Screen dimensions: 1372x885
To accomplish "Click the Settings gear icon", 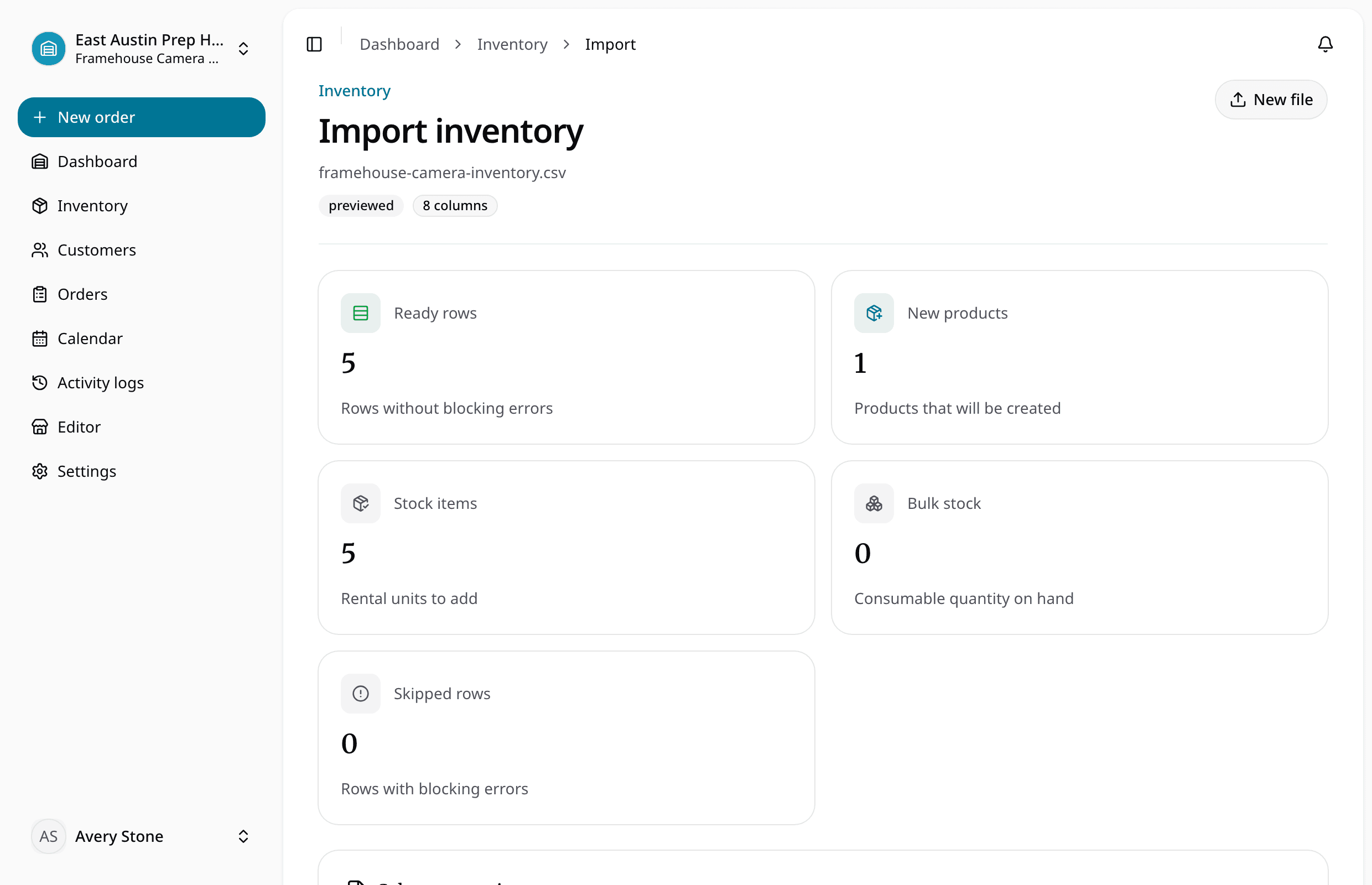I will point(40,471).
